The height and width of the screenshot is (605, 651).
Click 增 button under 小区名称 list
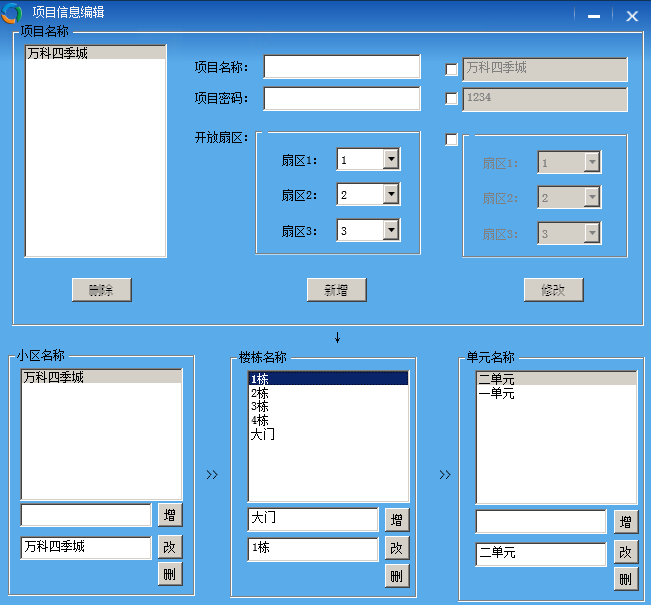170,515
